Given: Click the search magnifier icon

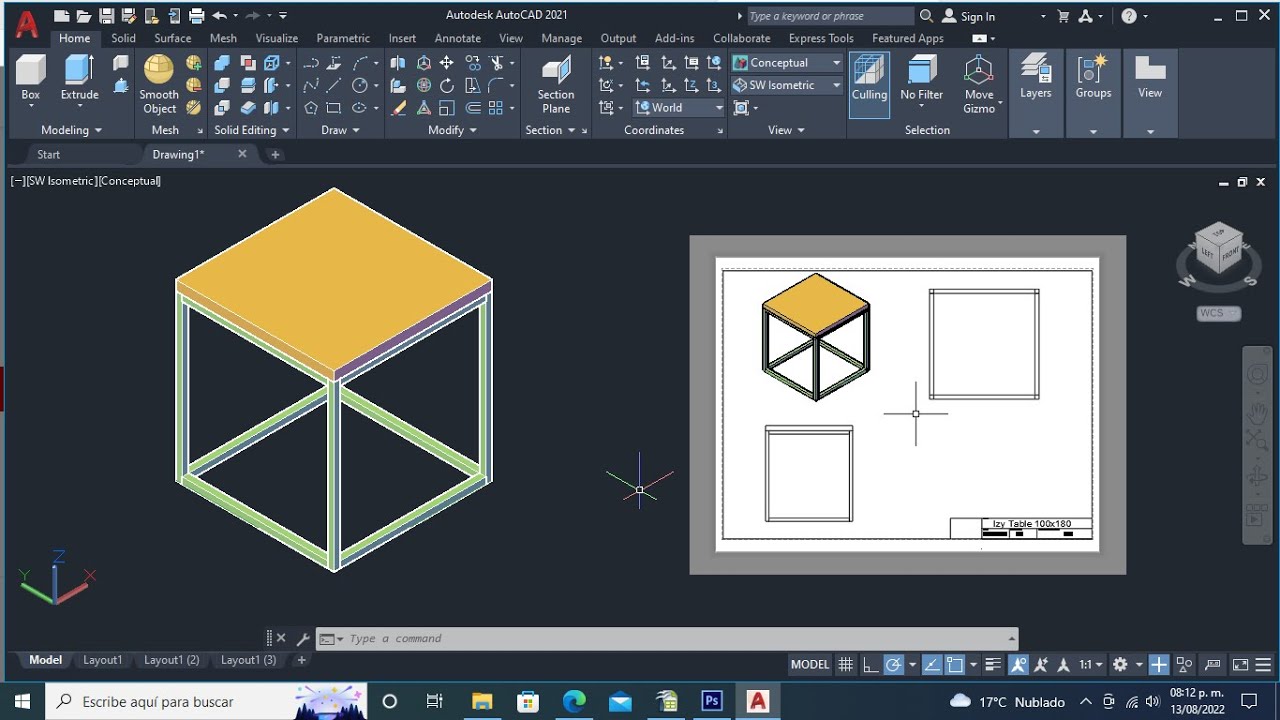Looking at the screenshot, I should pyautogui.click(x=926, y=16).
